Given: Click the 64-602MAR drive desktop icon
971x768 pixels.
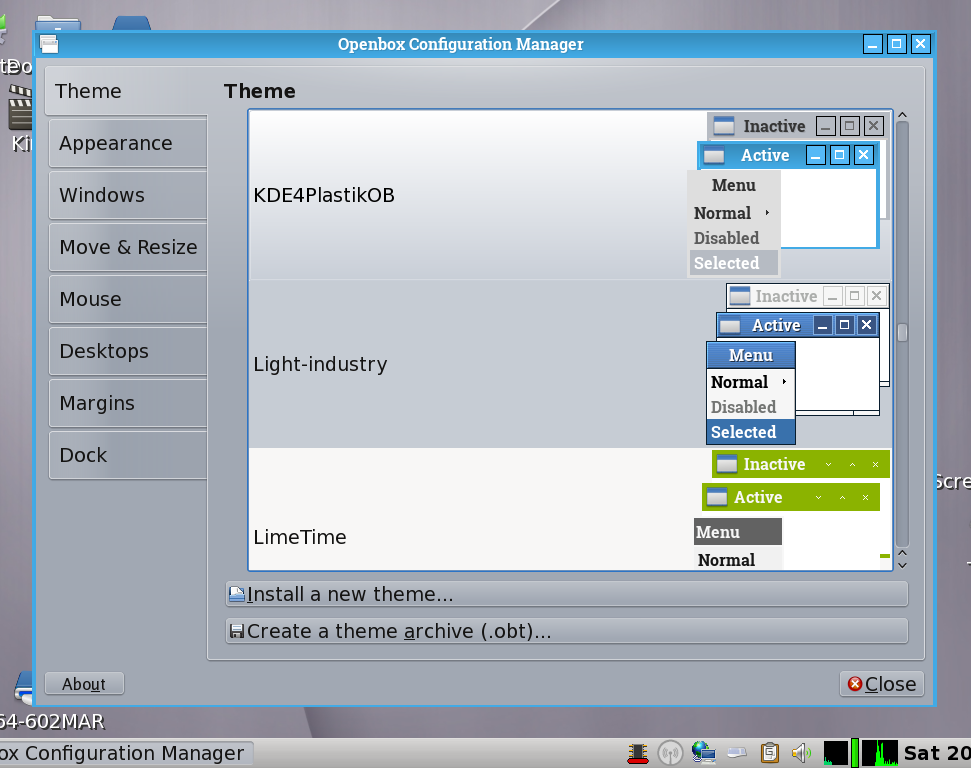Looking at the screenshot, I should coord(24,687).
